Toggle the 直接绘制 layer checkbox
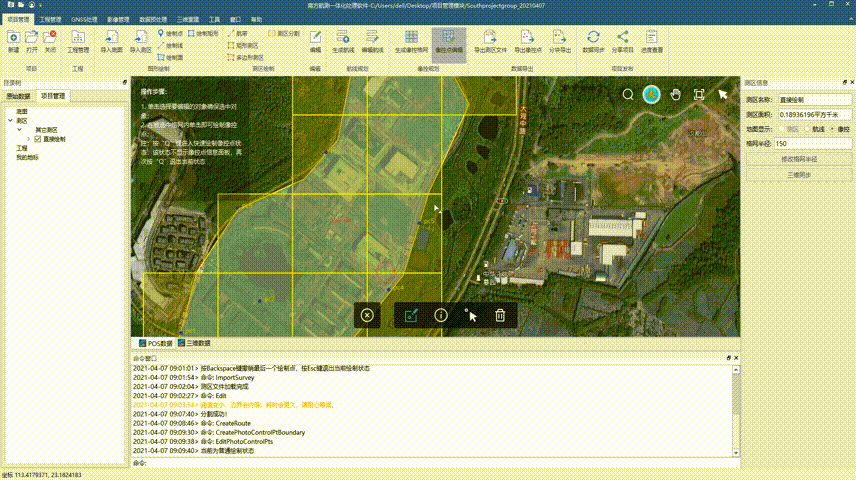856x480 pixels. tap(38, 139)
